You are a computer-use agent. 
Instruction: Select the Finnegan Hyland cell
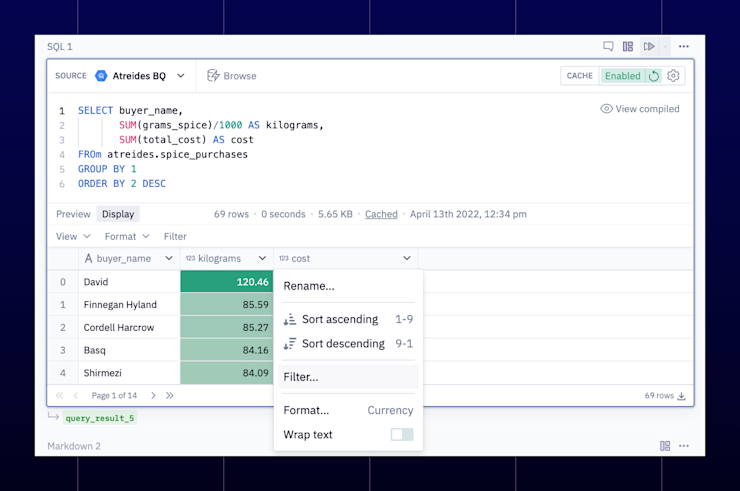129,305
